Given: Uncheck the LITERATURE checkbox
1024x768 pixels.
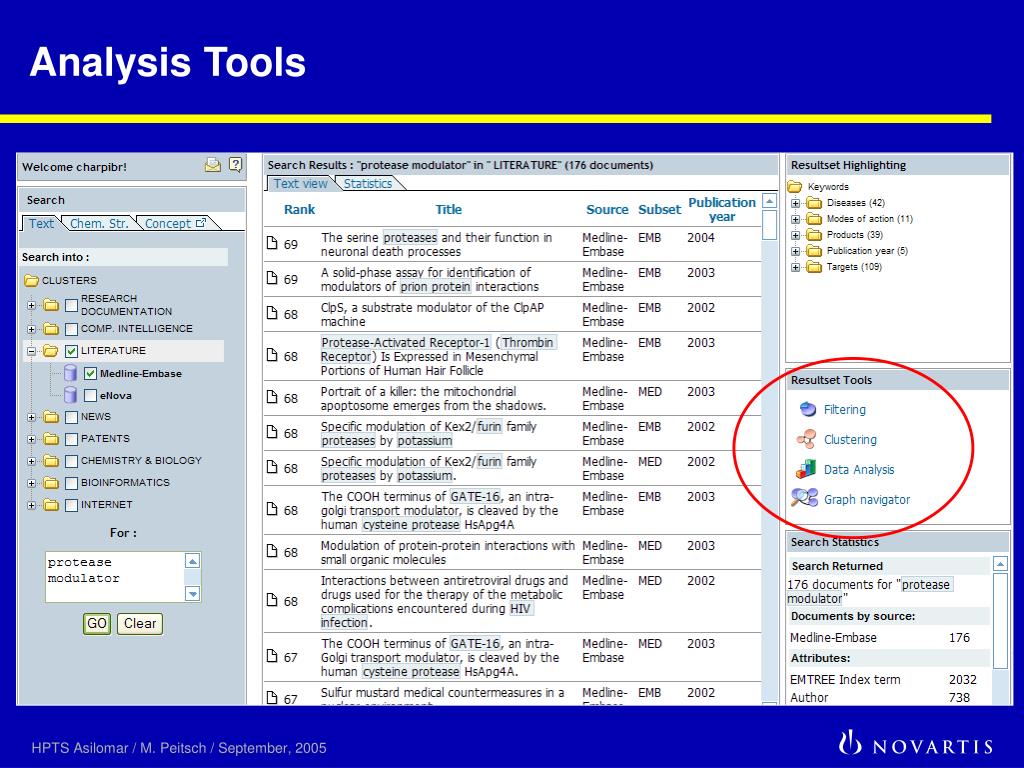Looking at the screenshot, I should [x=72, y=351].
